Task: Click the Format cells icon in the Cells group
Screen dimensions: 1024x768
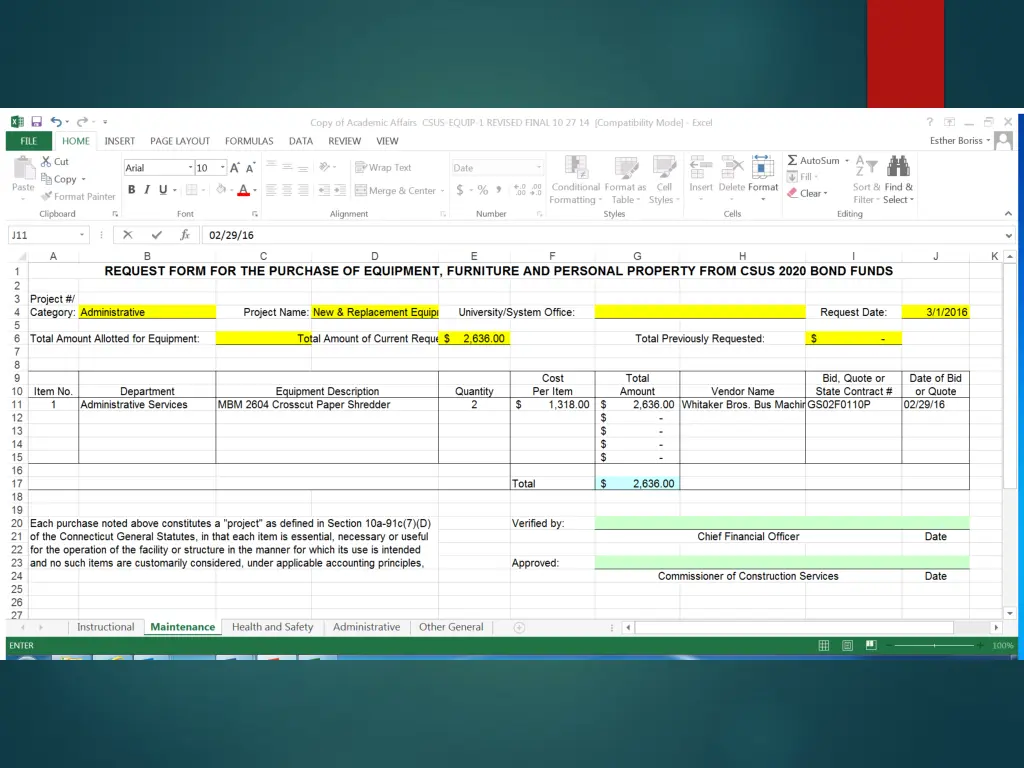Action: (x=763, y=168)
